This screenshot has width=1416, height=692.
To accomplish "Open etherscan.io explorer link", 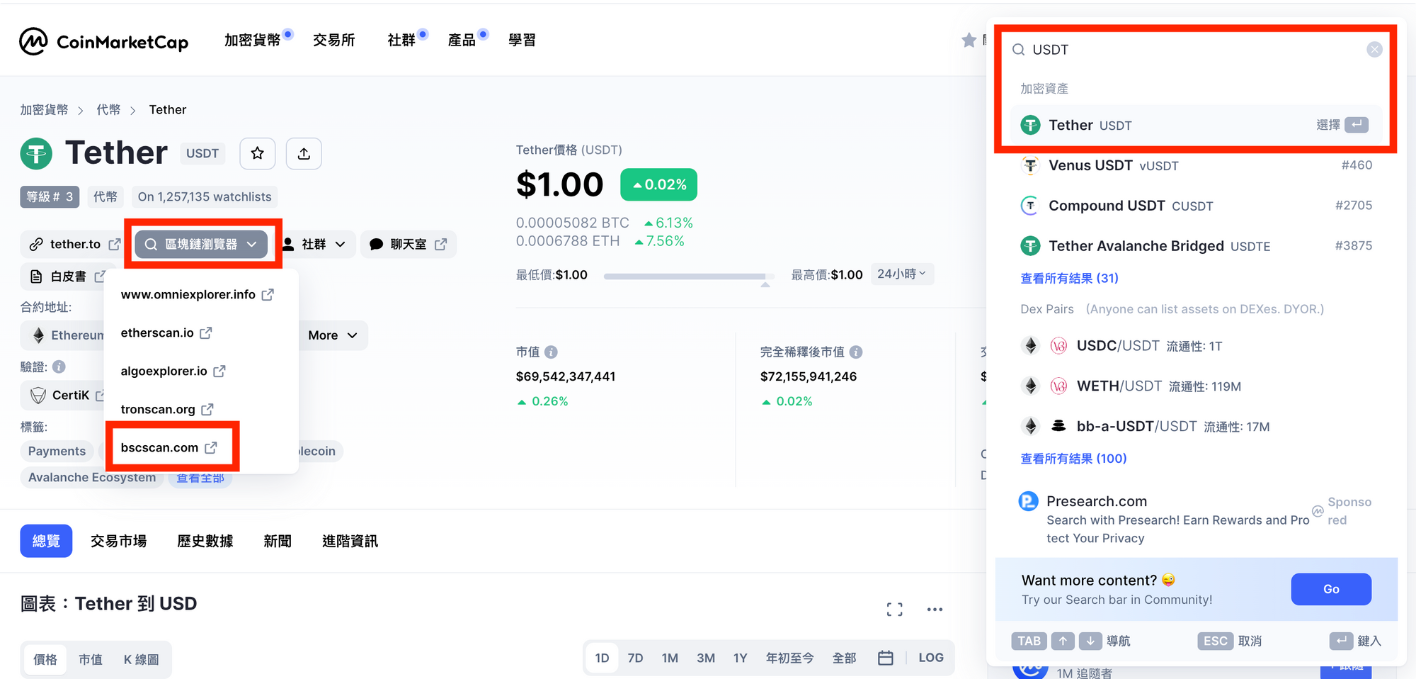I will [x=166, y=333].
